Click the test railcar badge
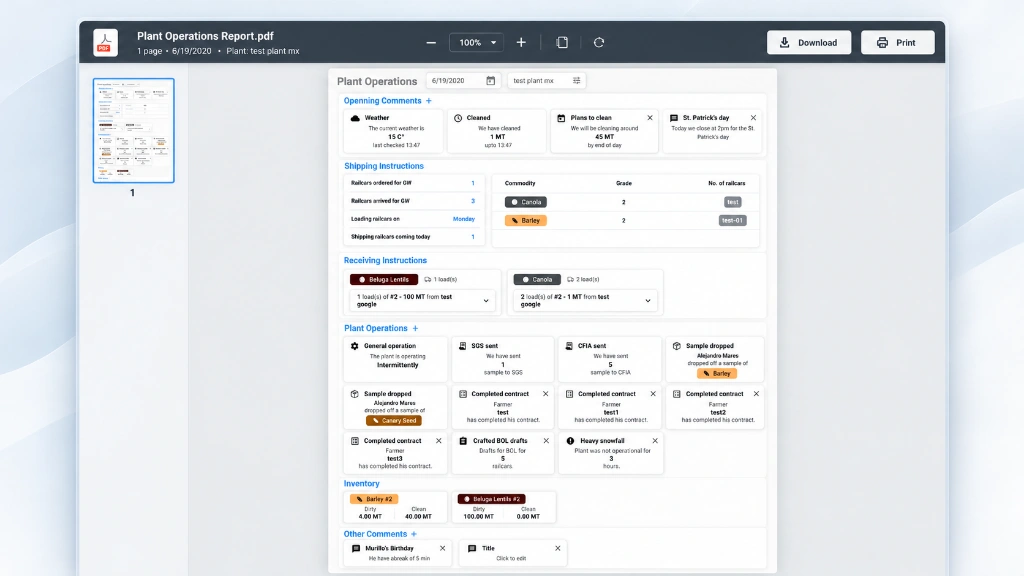 click(733, 202)
